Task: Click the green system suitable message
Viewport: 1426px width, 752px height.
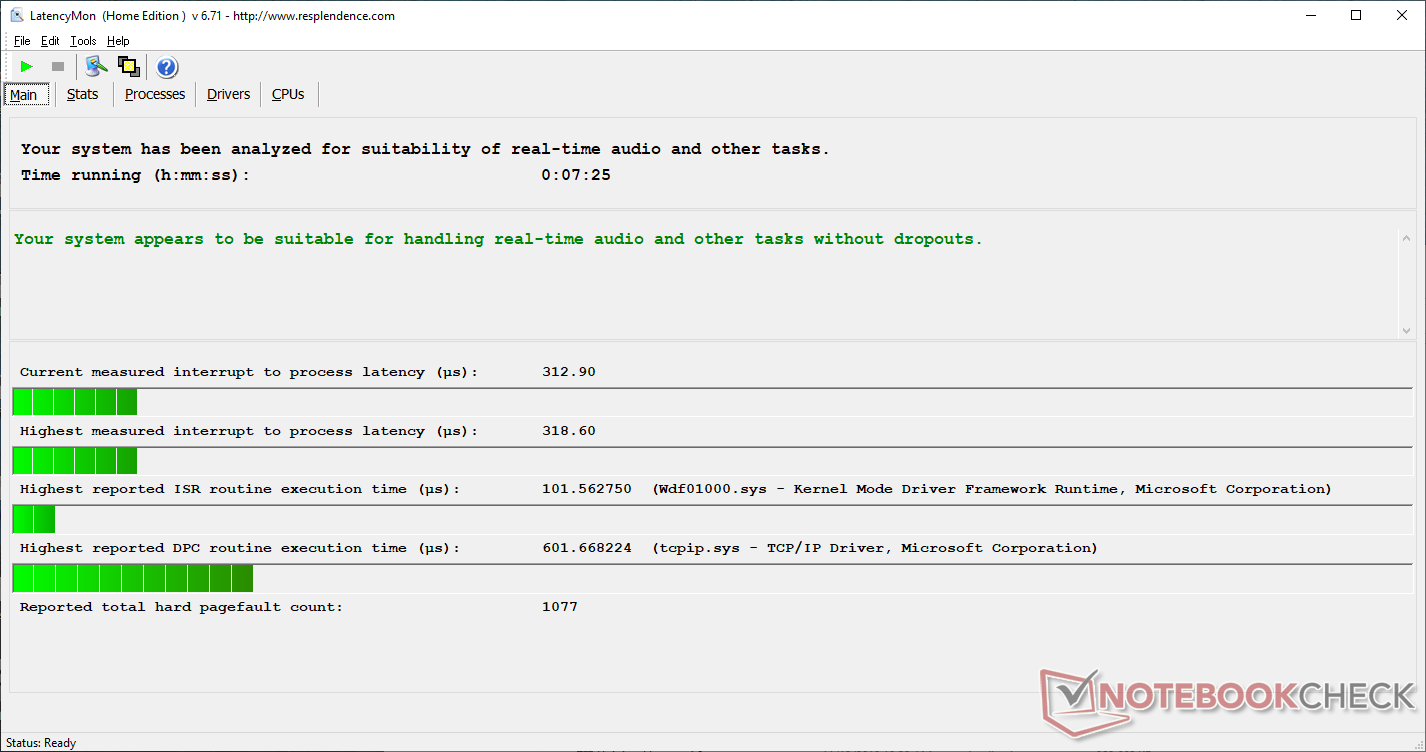Action: pyautogui.click(x=498, y=240)
